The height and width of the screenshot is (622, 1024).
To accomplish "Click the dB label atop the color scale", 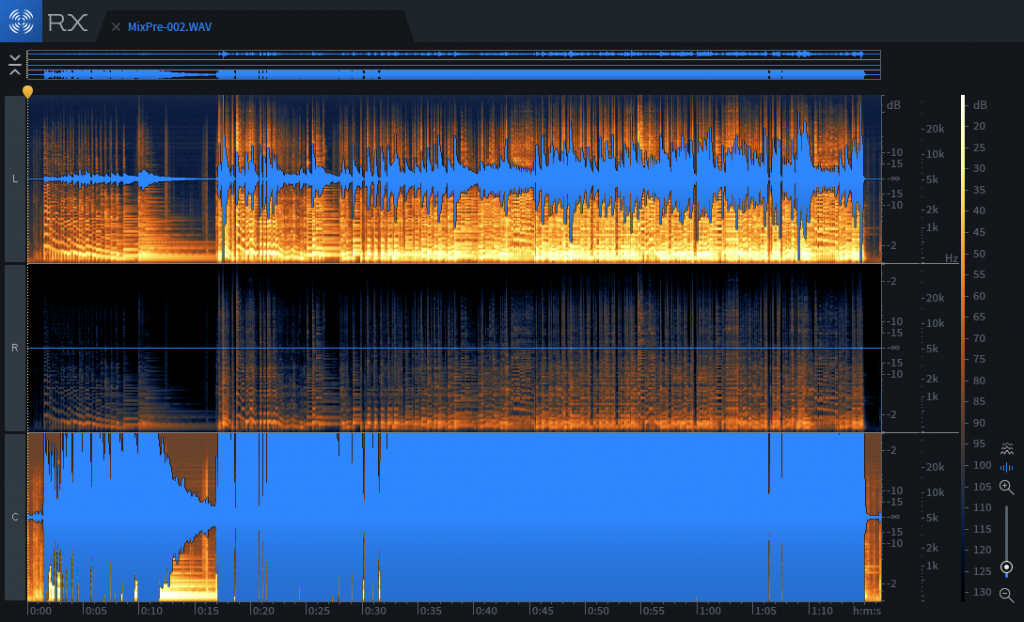I will coord(980,105).
